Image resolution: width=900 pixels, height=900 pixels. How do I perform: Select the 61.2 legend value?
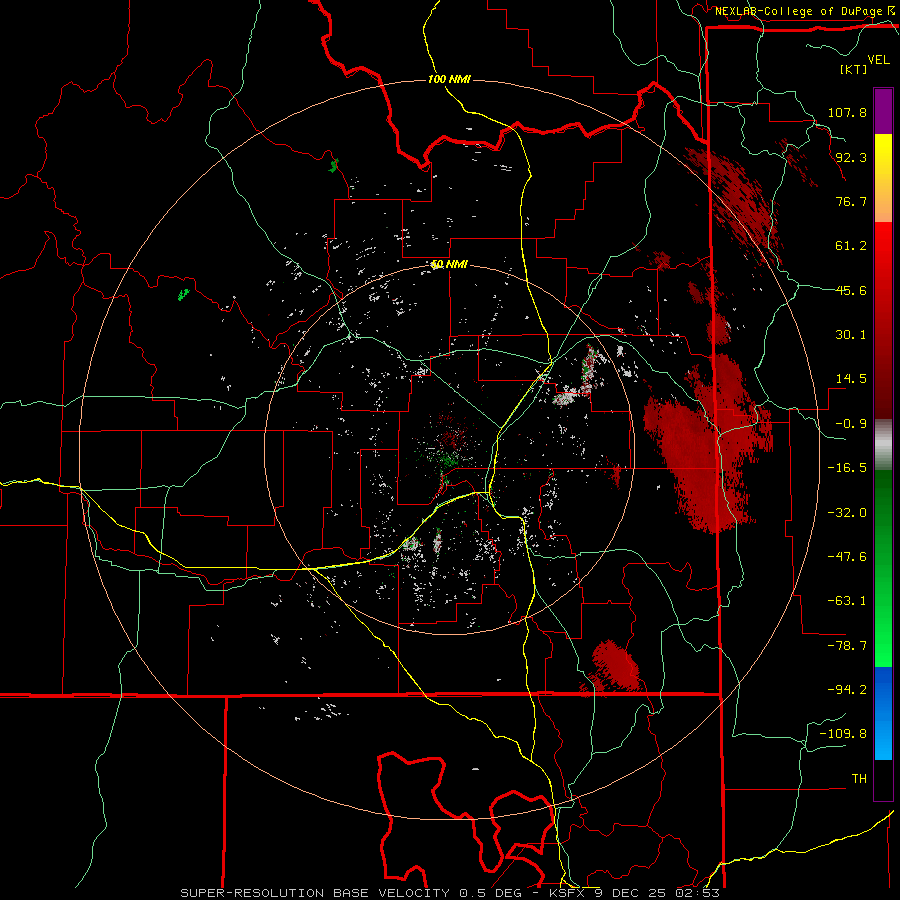click(x=851, y=246)
